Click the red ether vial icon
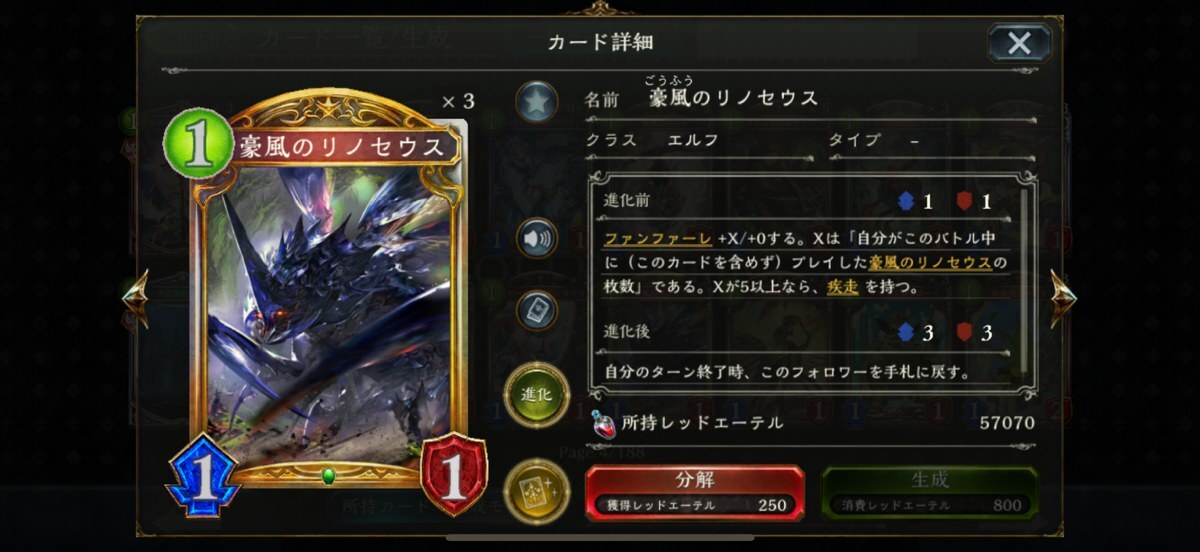Image resolution: width=1200 pixels, height=552 pixels. [604, 423]
